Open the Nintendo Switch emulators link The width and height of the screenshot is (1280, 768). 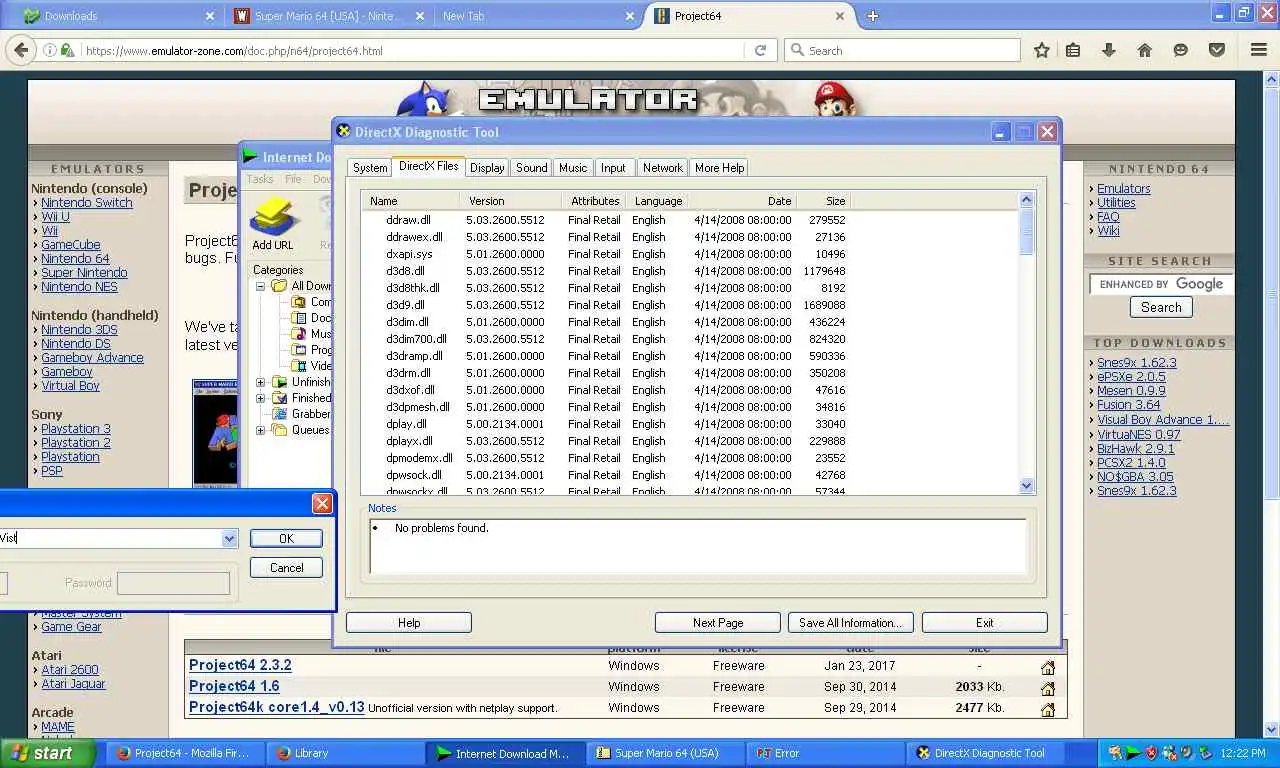(86, 202)
